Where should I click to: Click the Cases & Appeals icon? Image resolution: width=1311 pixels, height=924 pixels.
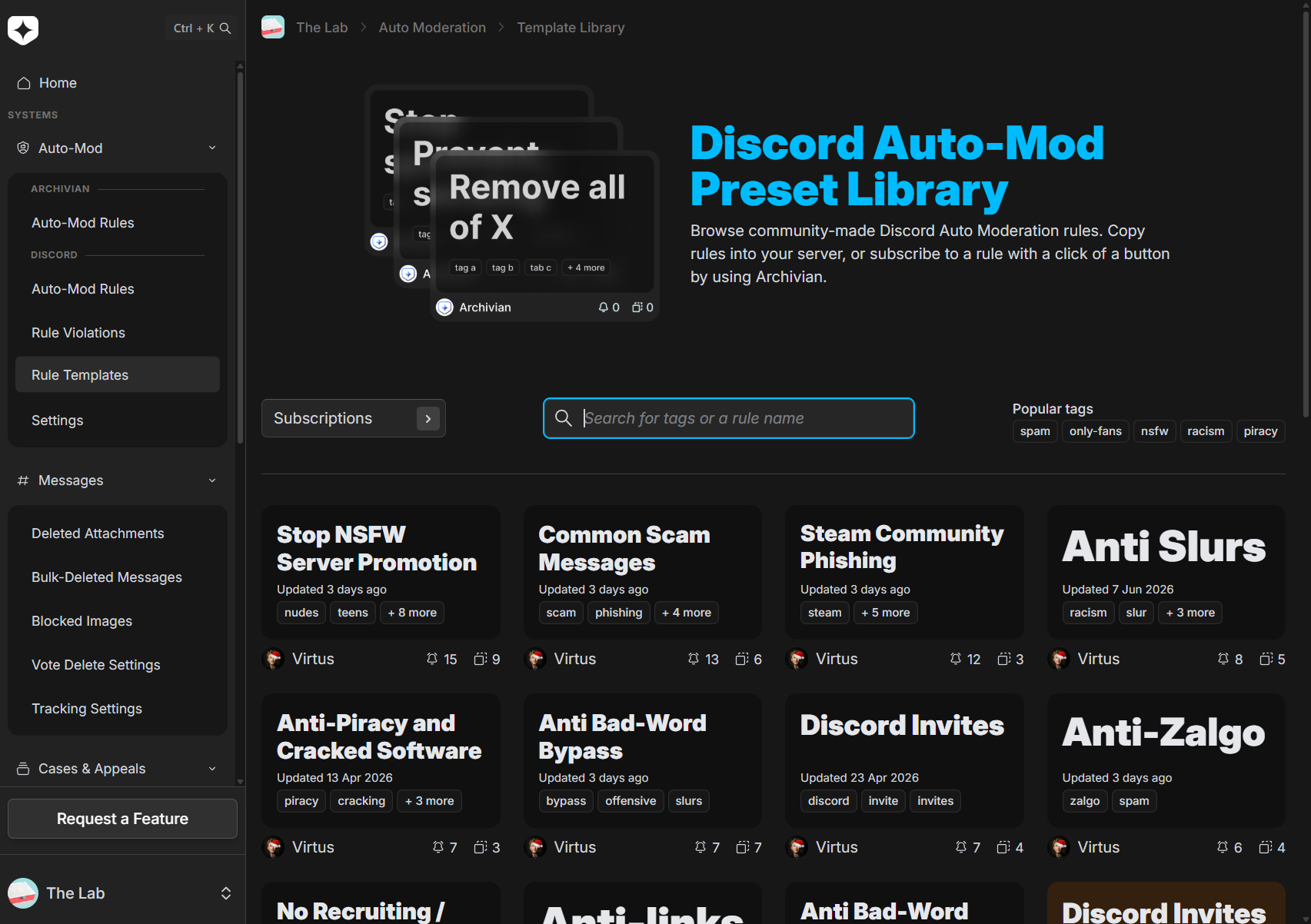23,769
